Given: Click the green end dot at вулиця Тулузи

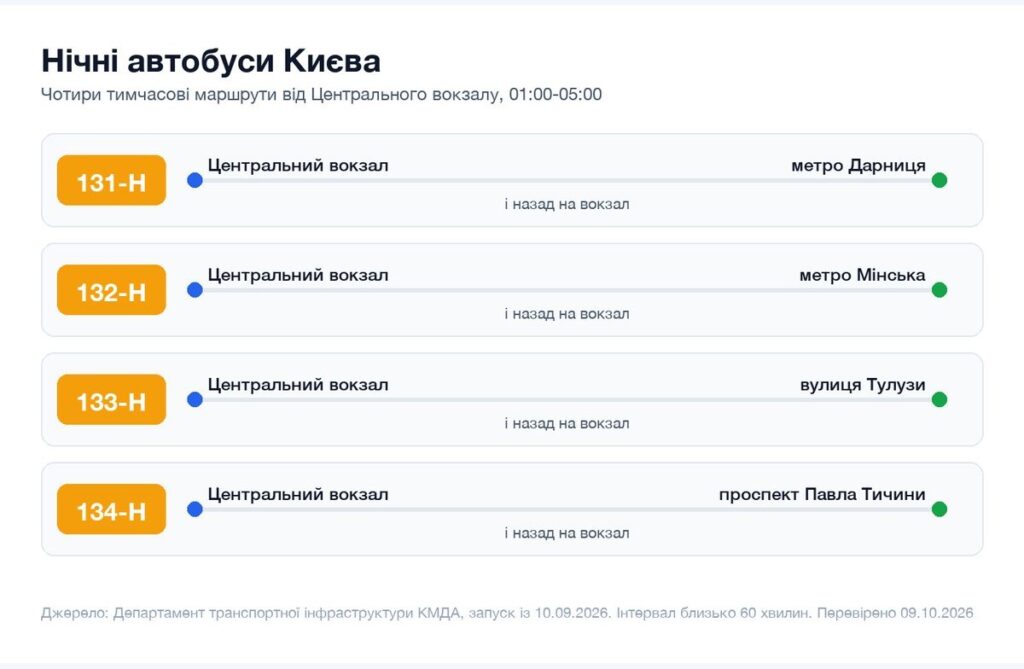Looking at the screenshot, I should (x=939, y=400).
